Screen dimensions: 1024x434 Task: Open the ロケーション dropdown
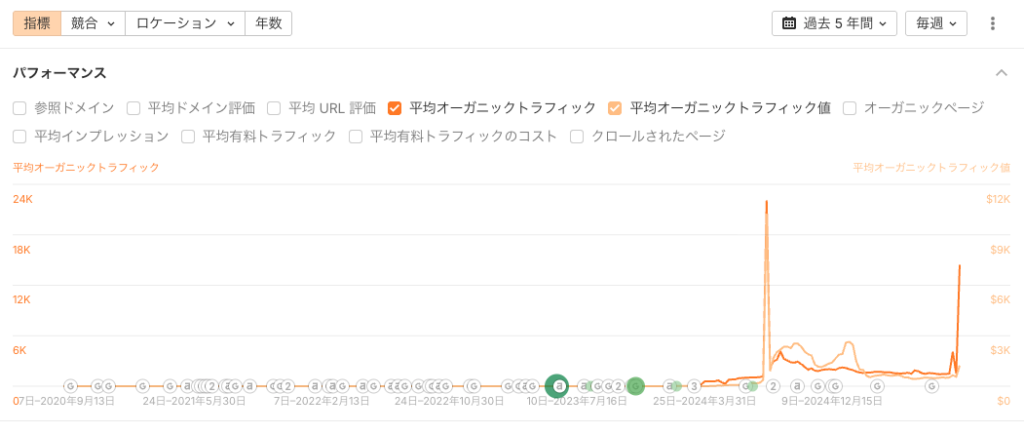[x=184, y=23]
